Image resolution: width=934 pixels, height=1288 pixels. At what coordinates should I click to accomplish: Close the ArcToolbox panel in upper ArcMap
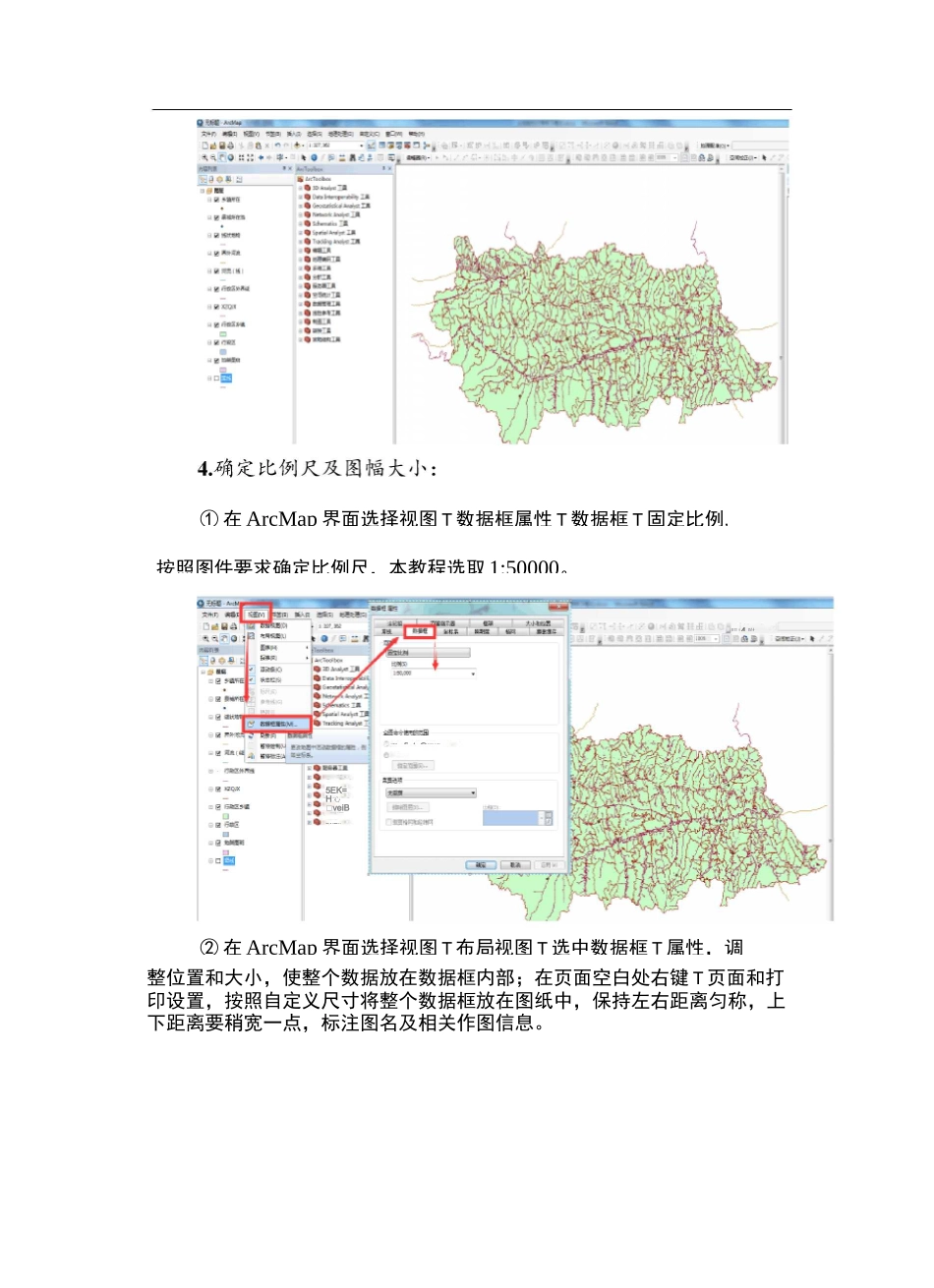click(389, 168)
